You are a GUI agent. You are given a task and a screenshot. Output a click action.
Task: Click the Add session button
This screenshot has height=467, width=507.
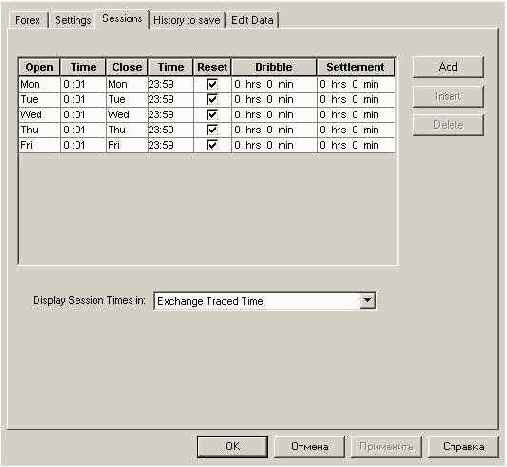pos(448,67)
